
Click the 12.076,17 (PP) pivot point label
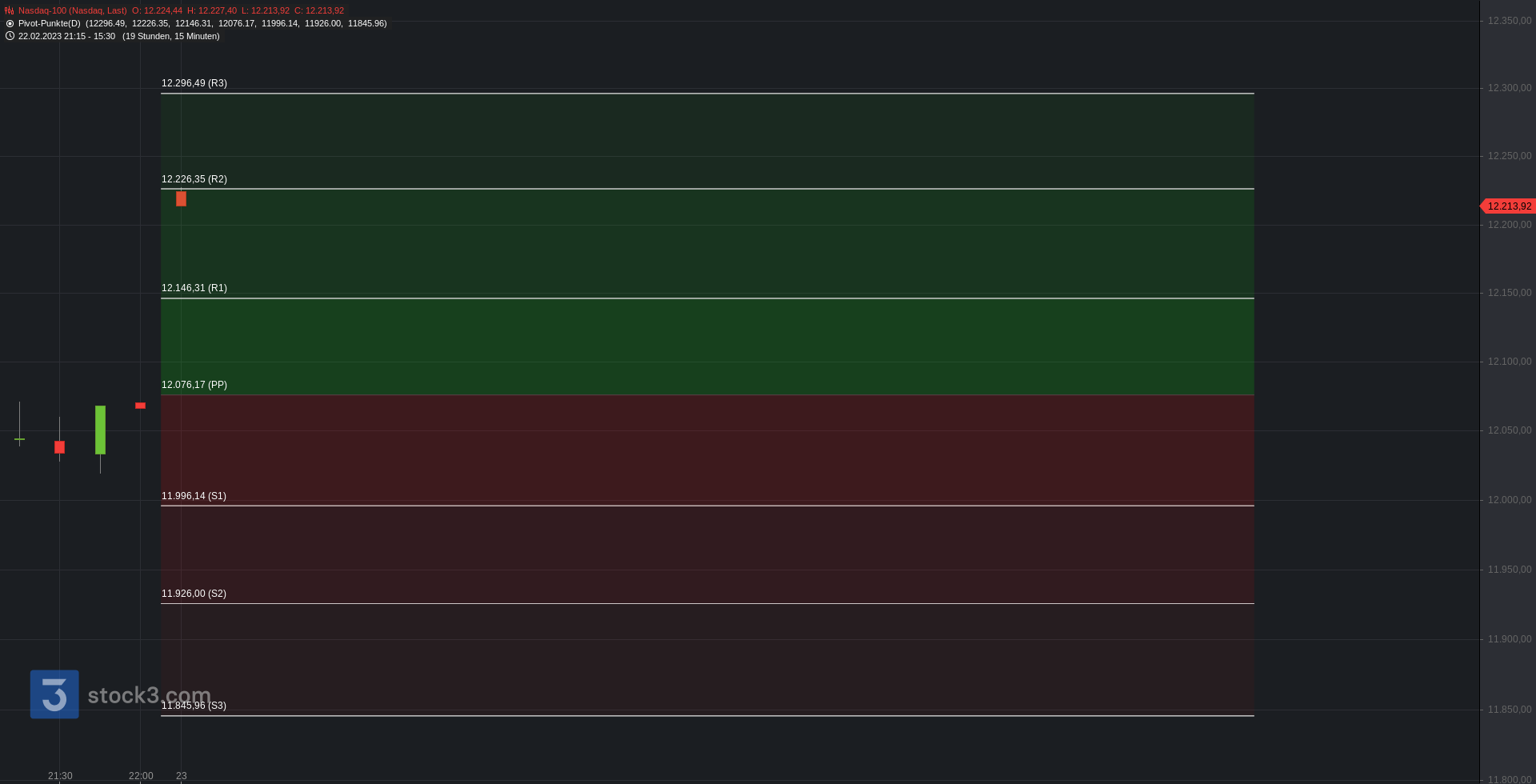tap(194, 385)
